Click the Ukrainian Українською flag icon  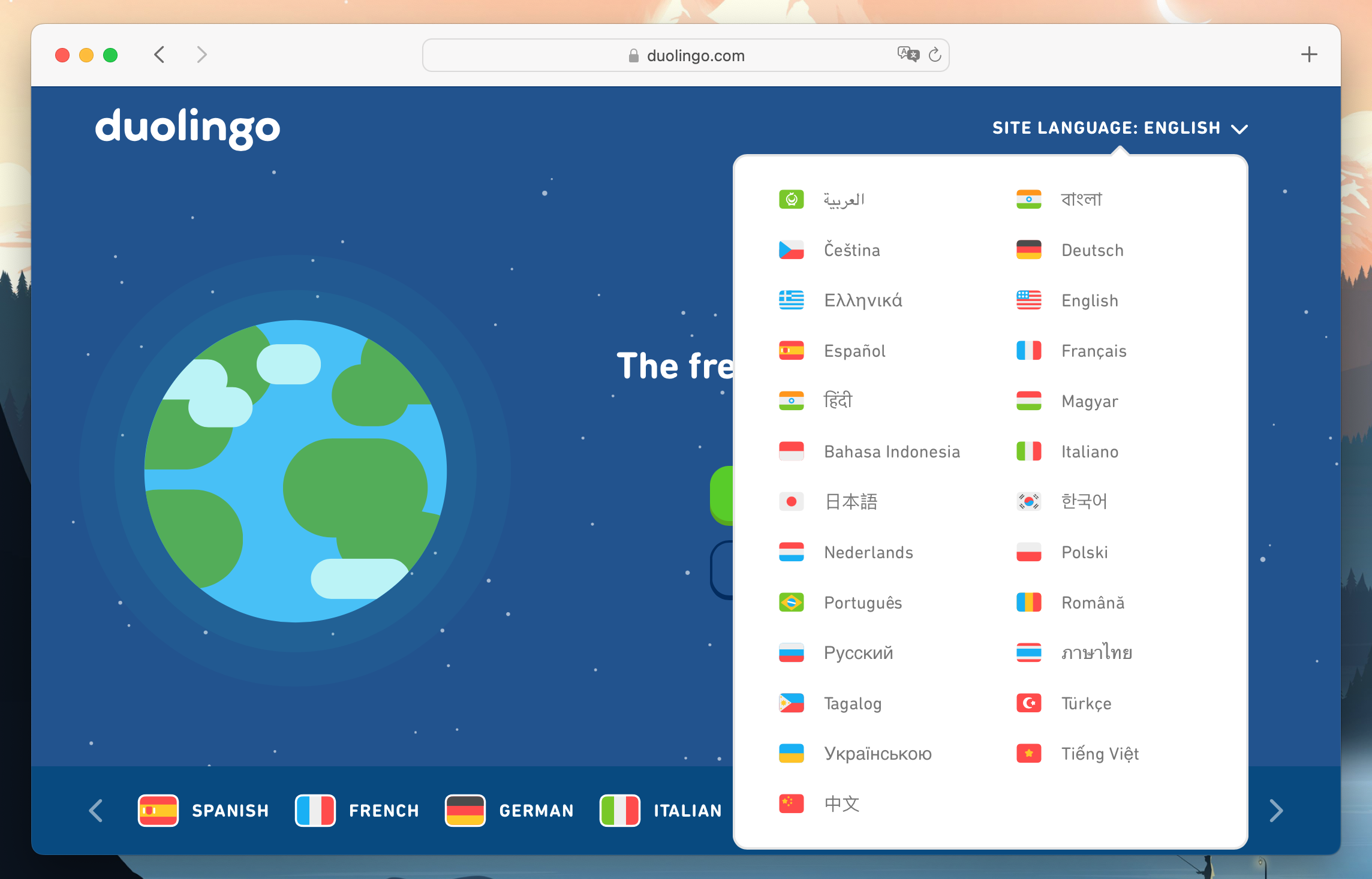(793, 753)
